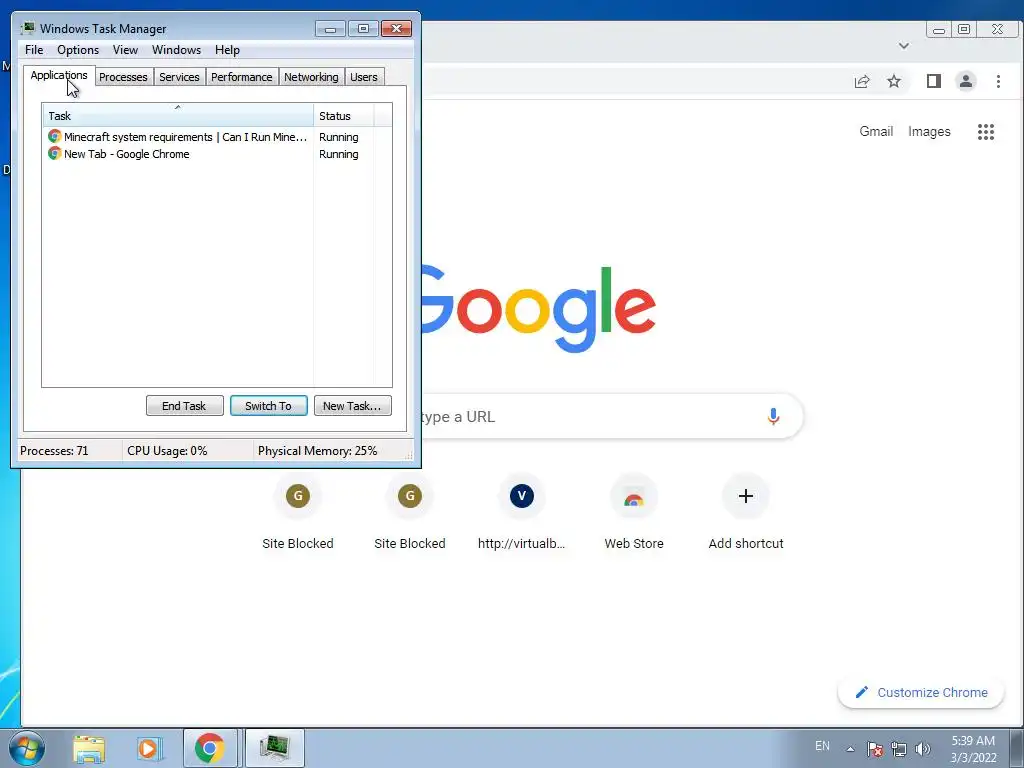Open the Help menu

click(x=227, y=50)
